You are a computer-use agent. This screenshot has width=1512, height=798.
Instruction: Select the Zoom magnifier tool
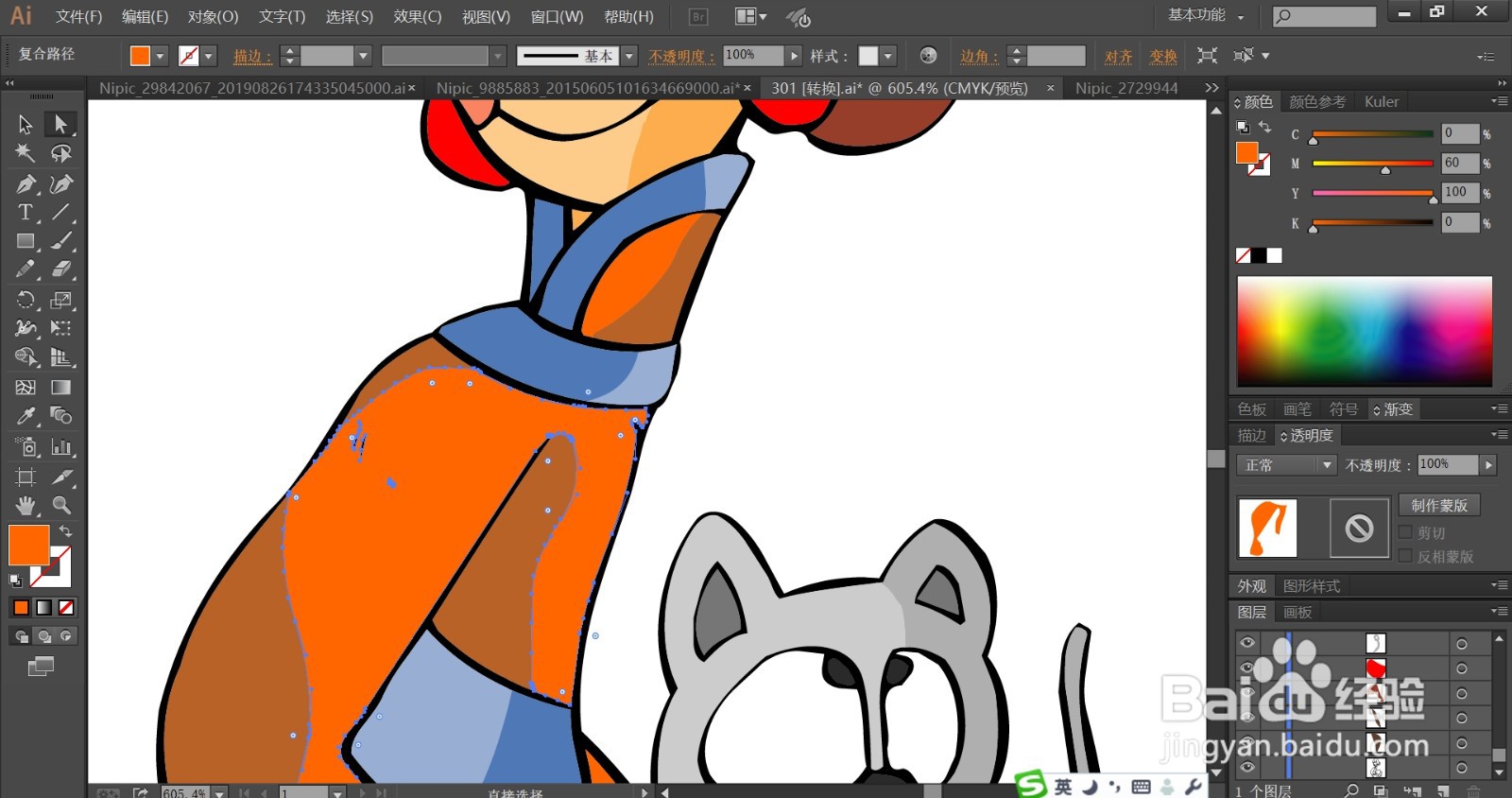(x=61, y=505)
